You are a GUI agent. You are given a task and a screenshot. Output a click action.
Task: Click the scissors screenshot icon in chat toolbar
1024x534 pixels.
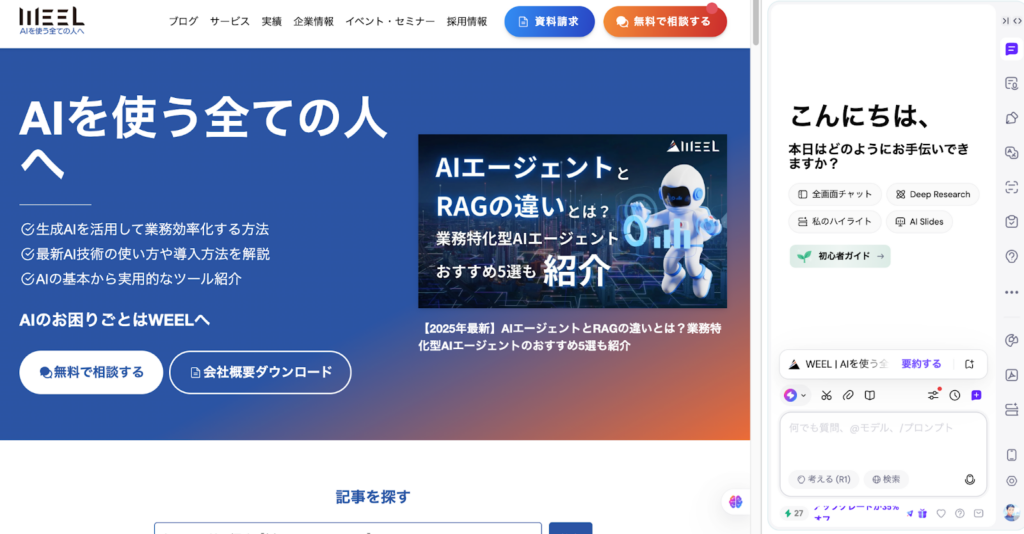click(826, 395)
